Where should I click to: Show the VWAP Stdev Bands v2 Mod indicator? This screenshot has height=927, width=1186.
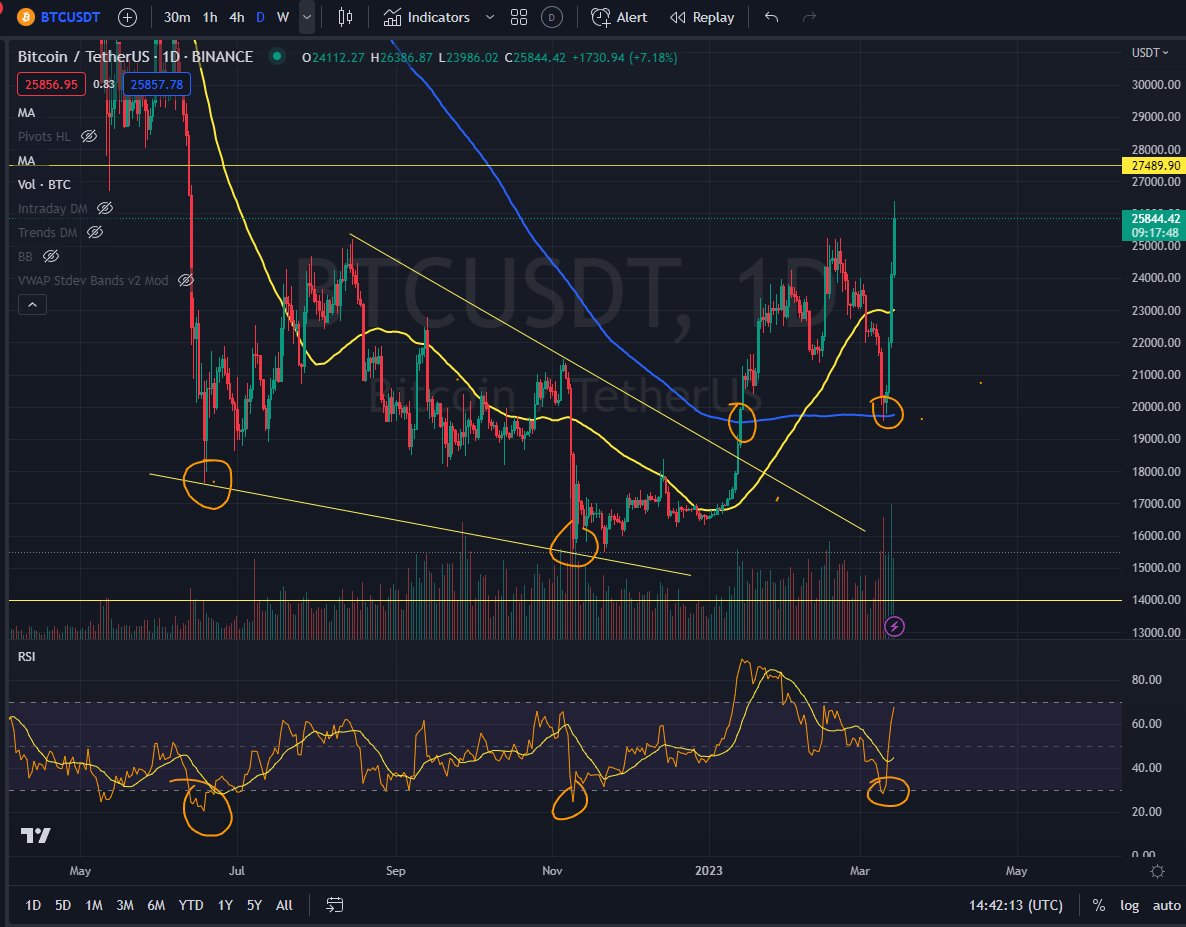186,281
